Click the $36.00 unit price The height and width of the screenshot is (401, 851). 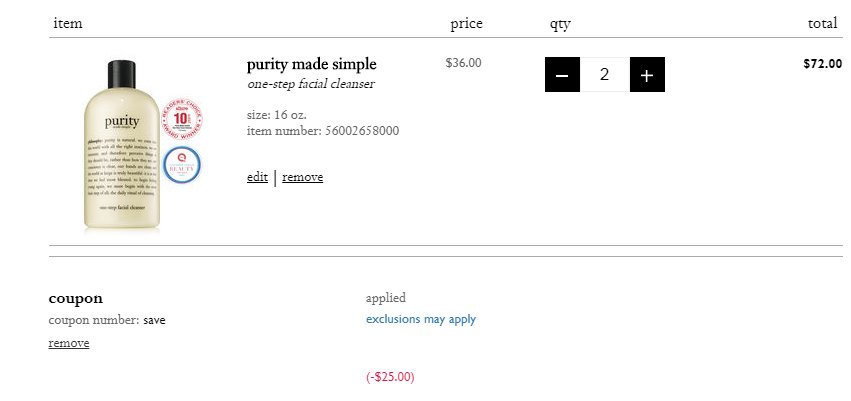(463, 63)
